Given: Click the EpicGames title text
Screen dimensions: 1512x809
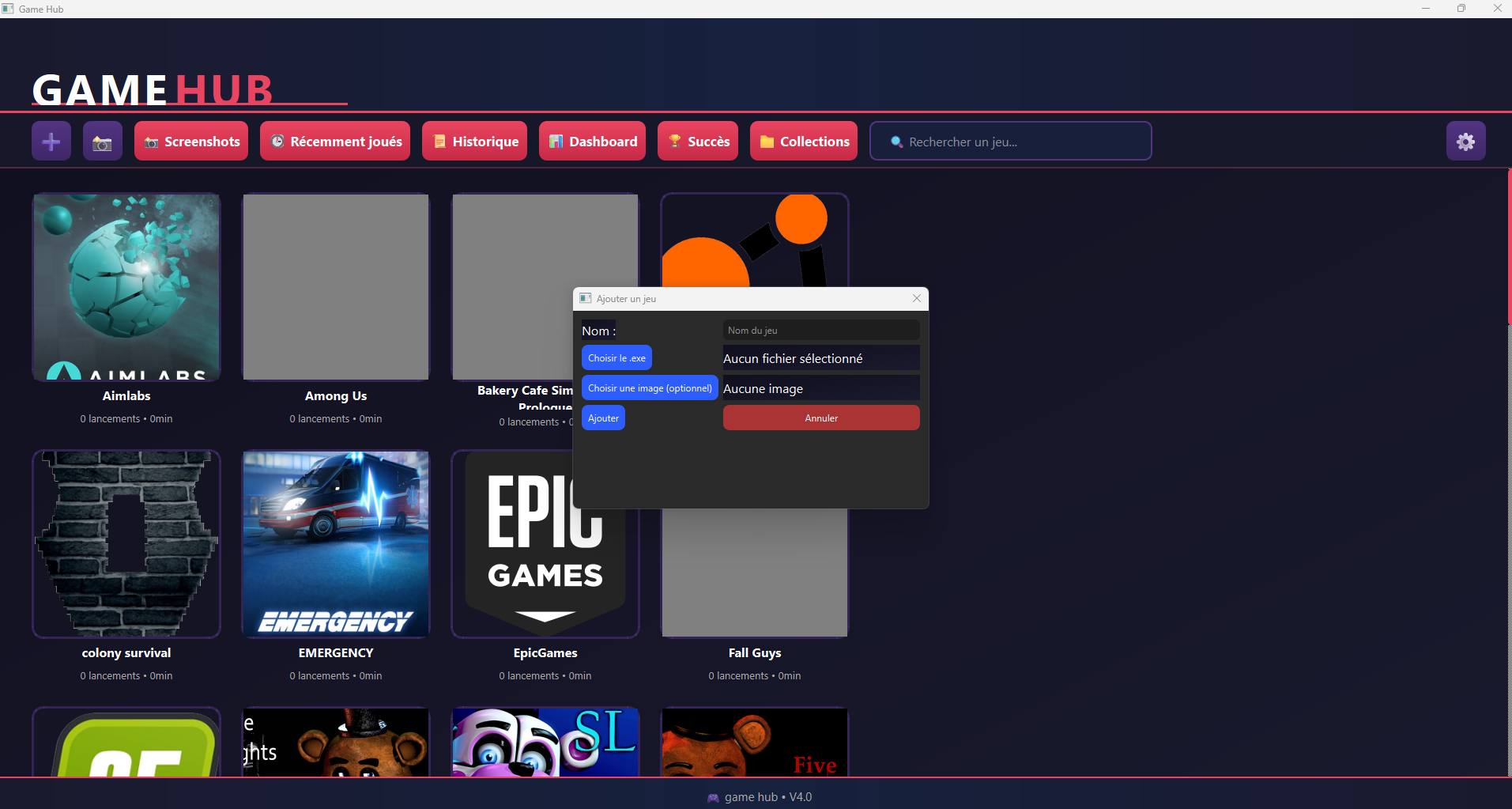Looking at the screenshot, I should pos(545,653).
